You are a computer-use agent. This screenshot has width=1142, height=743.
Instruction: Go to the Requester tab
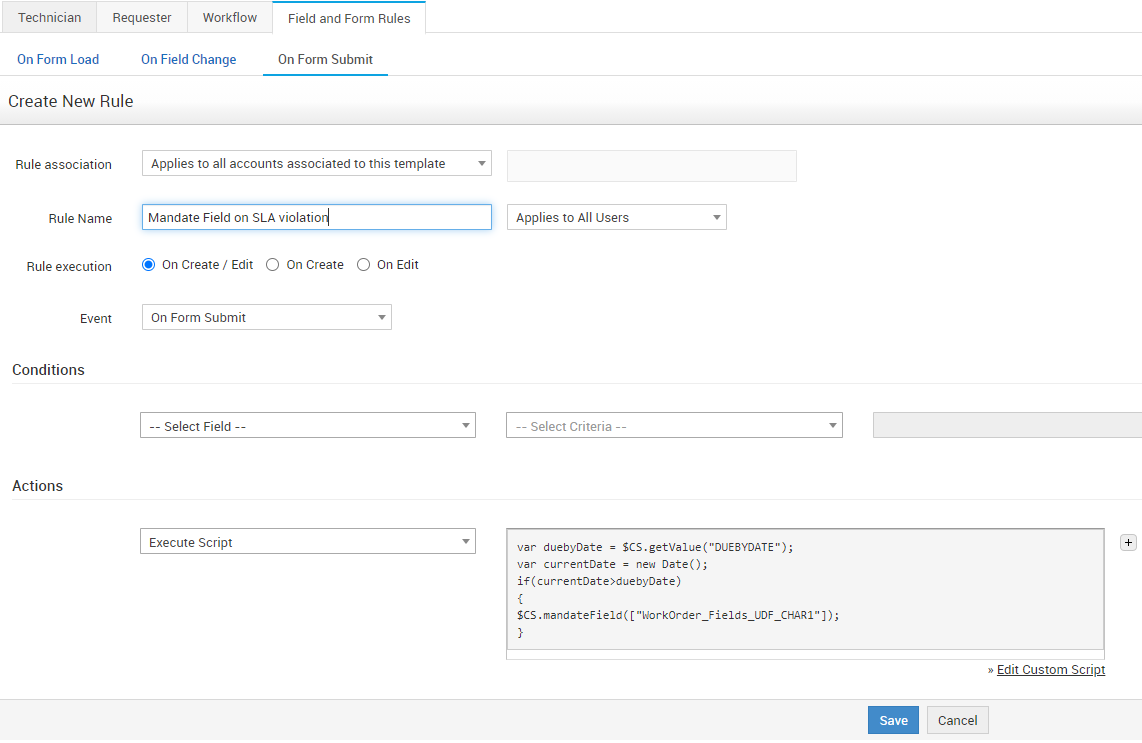click(x=142, y=18)
